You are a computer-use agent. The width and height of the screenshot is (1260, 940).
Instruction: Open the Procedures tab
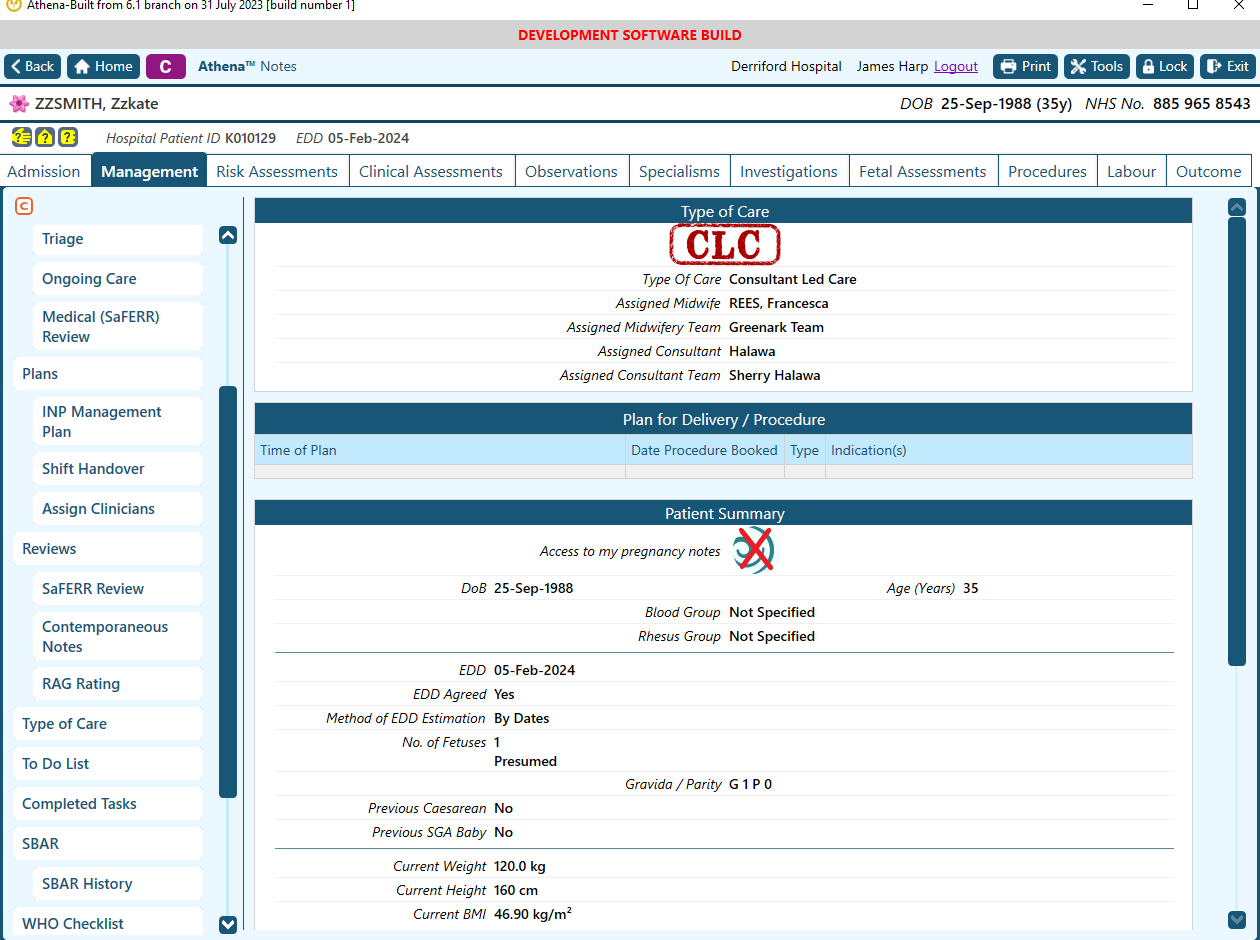point(1047,171)
